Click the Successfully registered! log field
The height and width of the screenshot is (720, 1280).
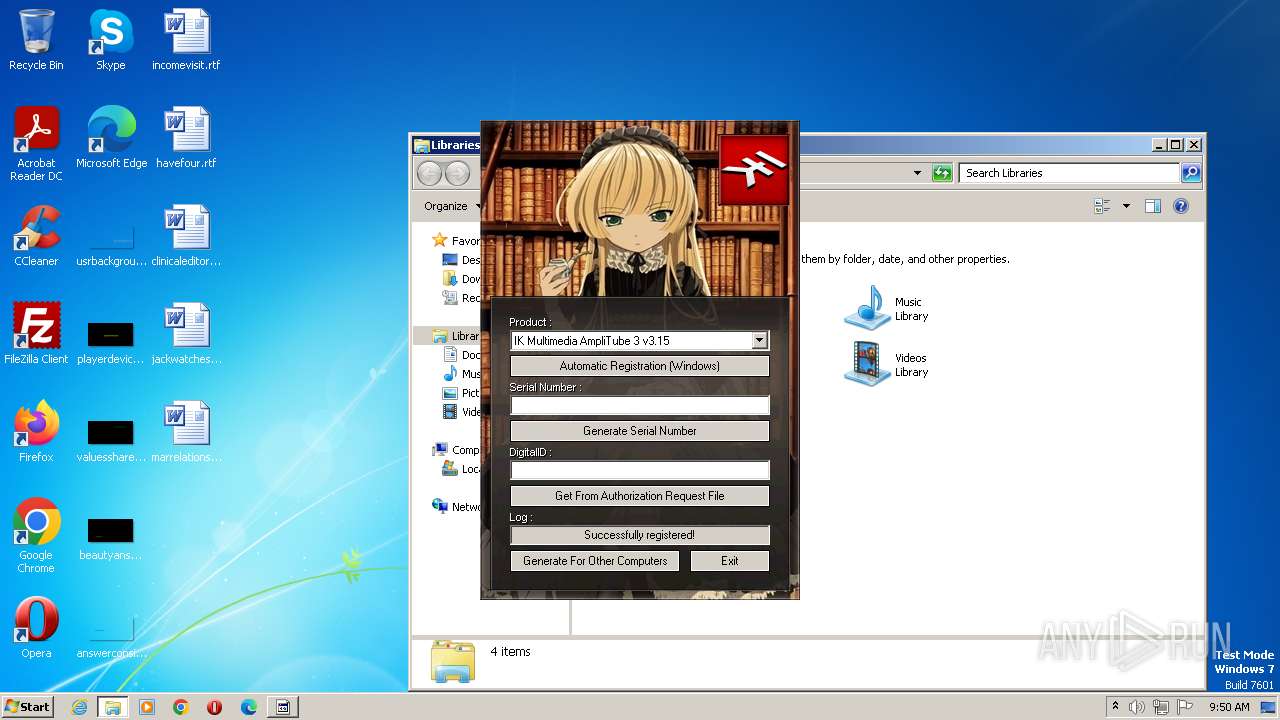coord(640,535)
